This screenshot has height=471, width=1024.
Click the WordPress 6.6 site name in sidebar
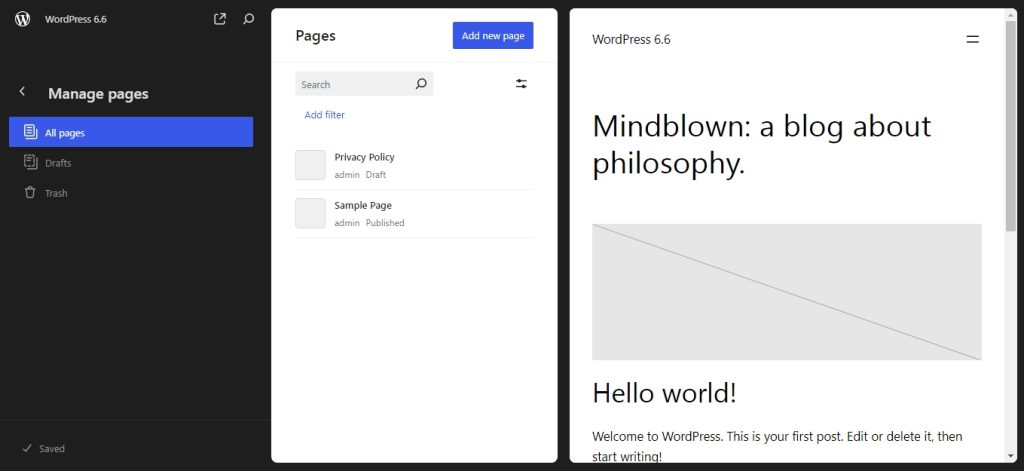tap(76, 19)
